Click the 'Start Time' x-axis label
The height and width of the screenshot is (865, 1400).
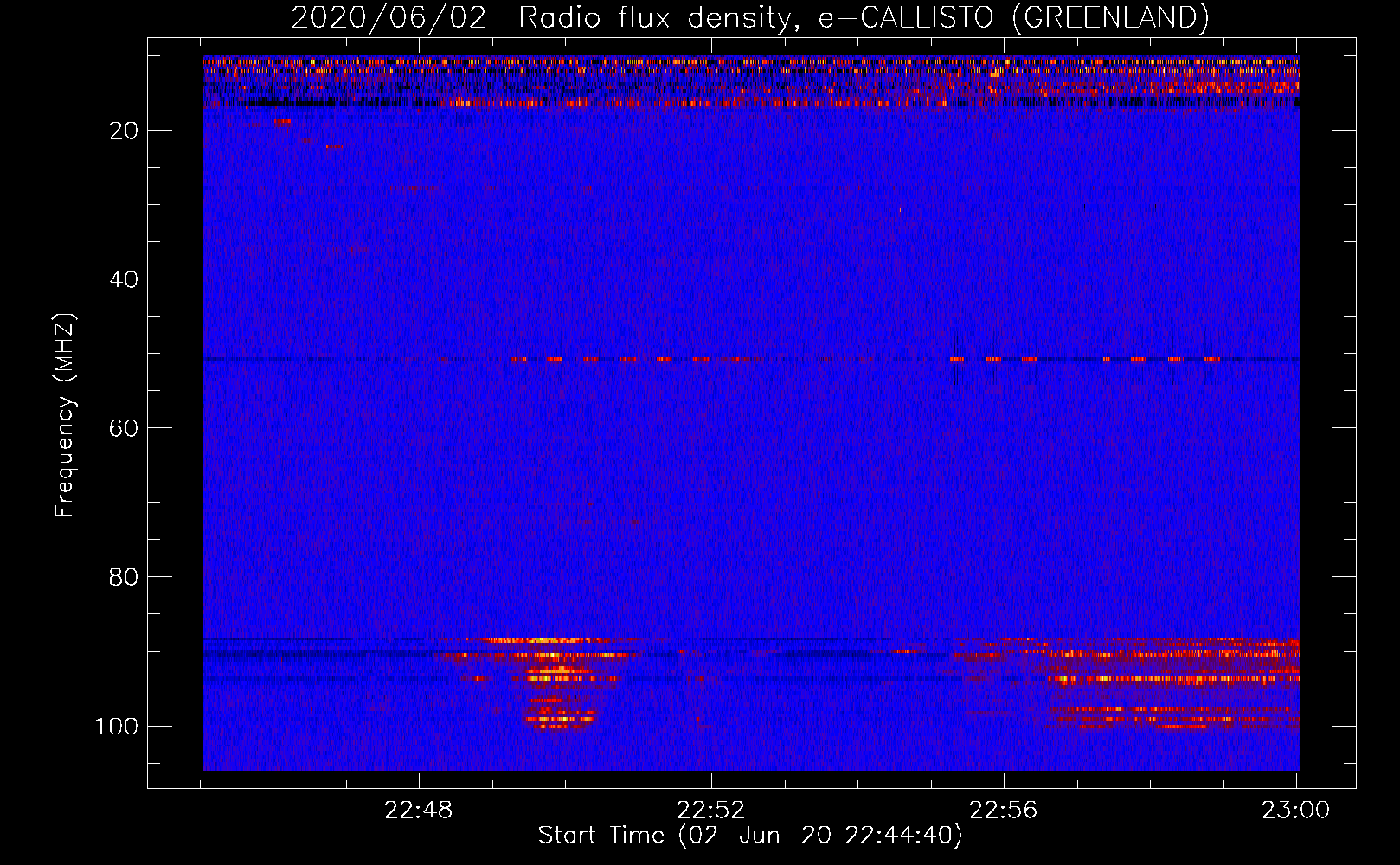point(750,836)
